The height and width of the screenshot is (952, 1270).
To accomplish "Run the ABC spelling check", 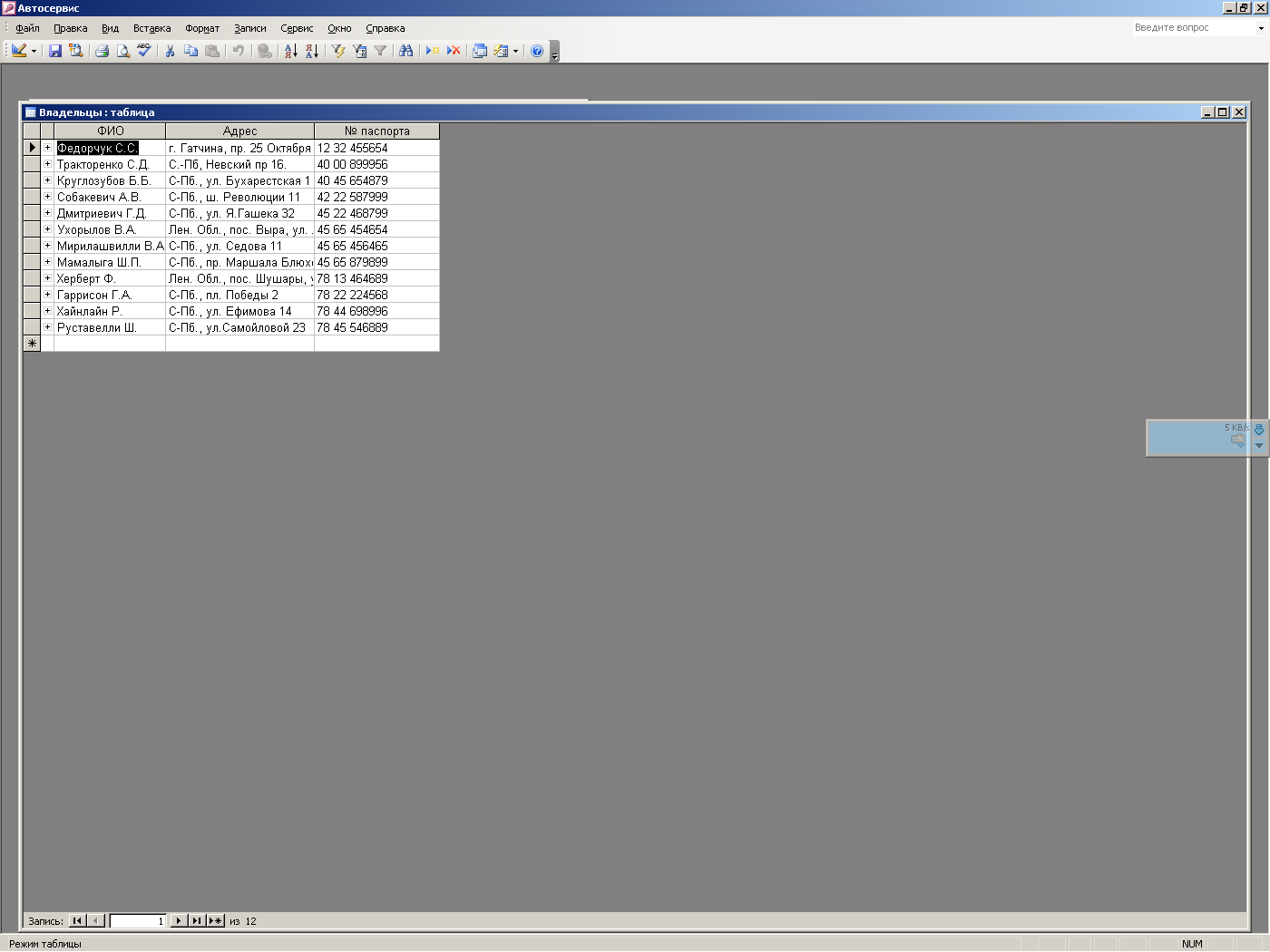I will [x=144, y=51].
